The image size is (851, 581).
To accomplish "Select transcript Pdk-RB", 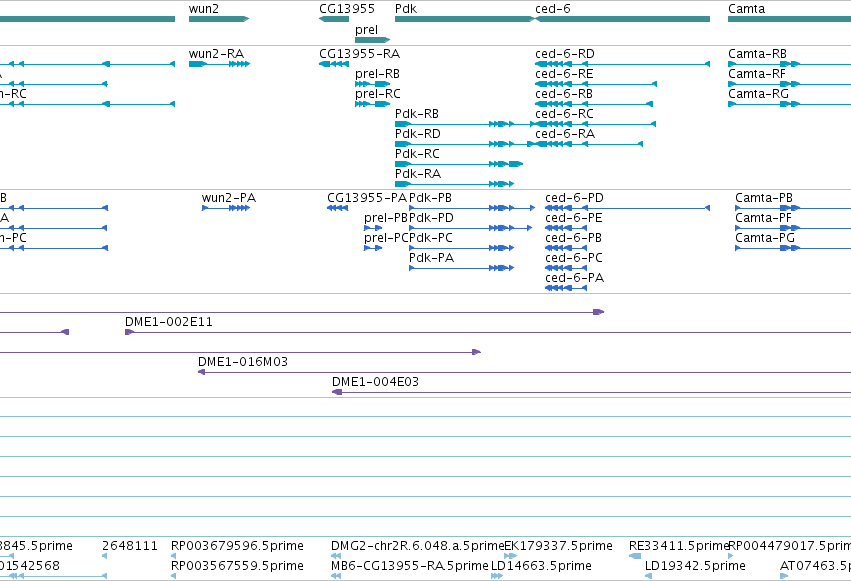I will pos(465,124).
